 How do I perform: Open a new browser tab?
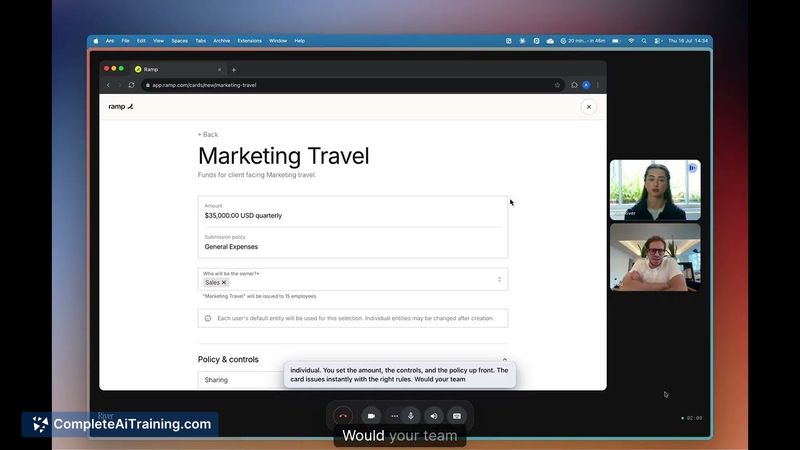[234, 70]
